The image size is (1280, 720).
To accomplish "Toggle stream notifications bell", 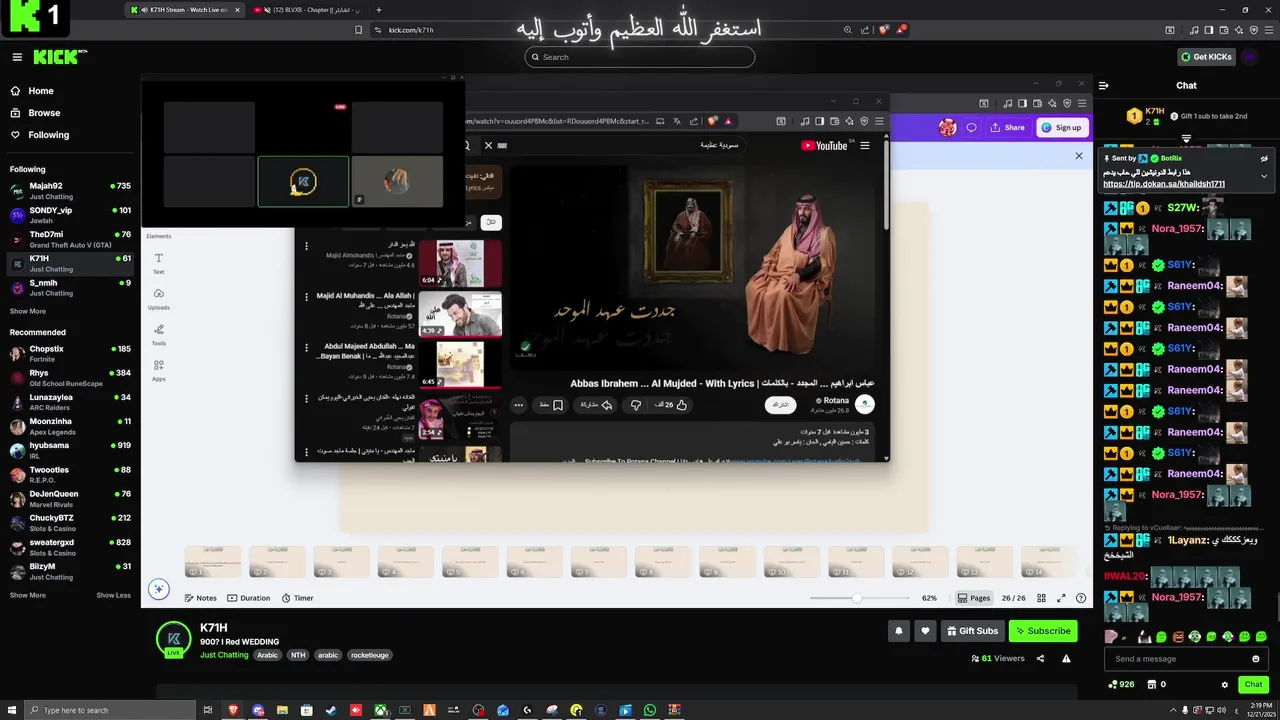I will pyautogui.click(x=898, y=631).
